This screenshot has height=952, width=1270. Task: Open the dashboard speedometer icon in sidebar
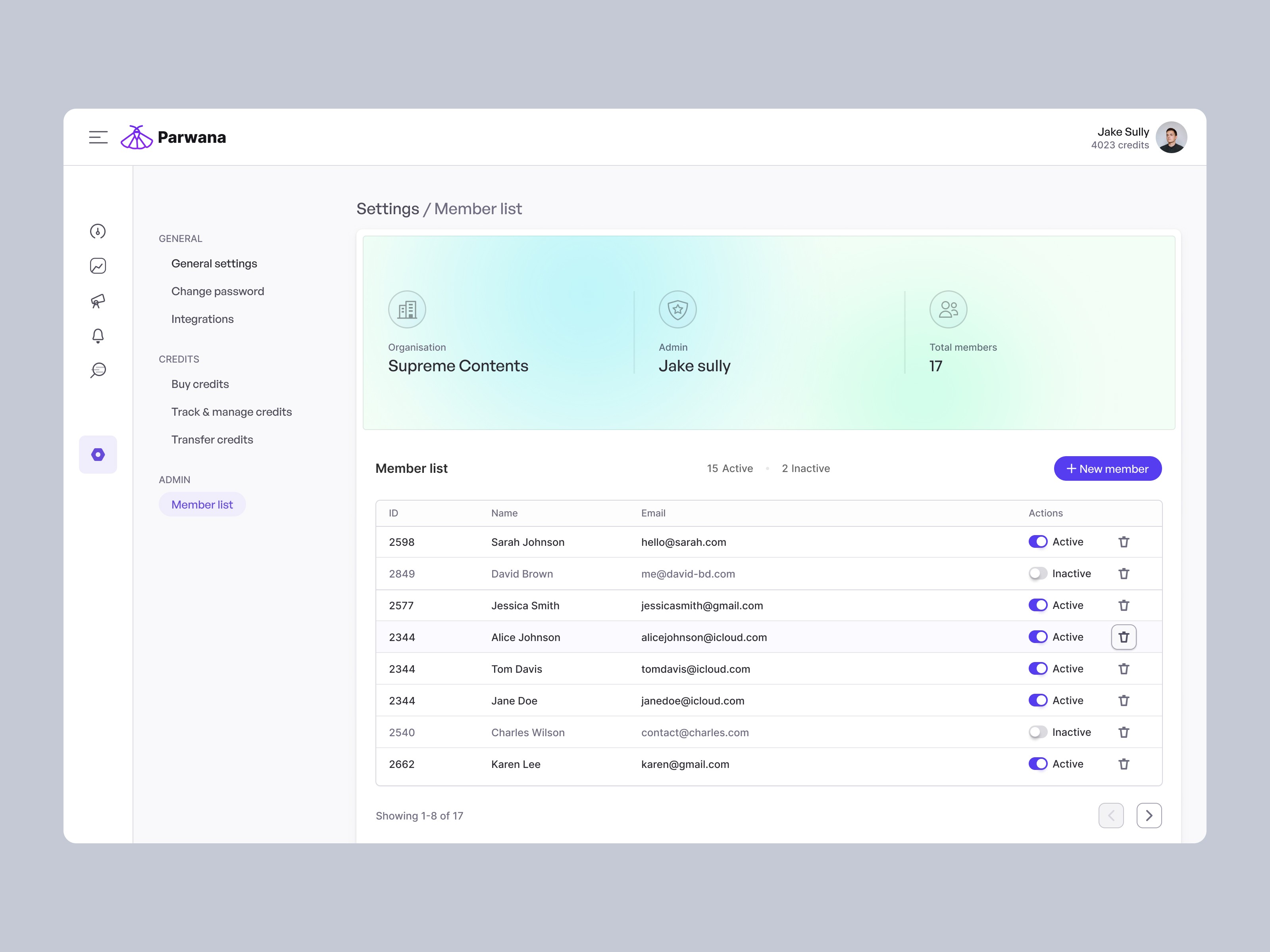[x=98, y=232]
